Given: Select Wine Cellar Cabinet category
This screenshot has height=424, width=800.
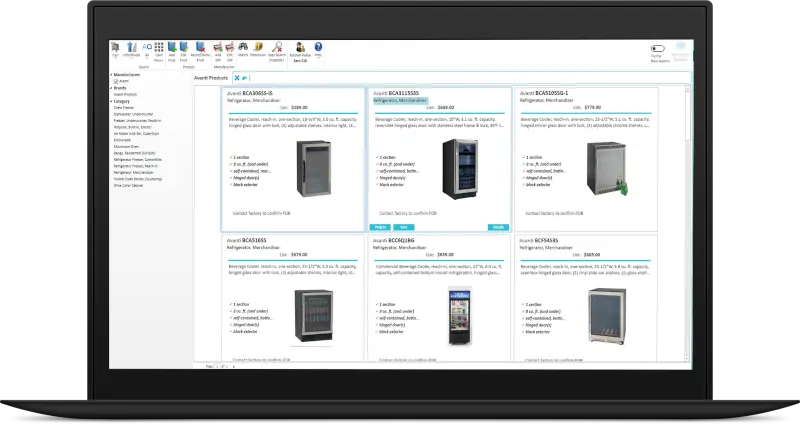Looking at the screenshot, I should click(128, 186).
